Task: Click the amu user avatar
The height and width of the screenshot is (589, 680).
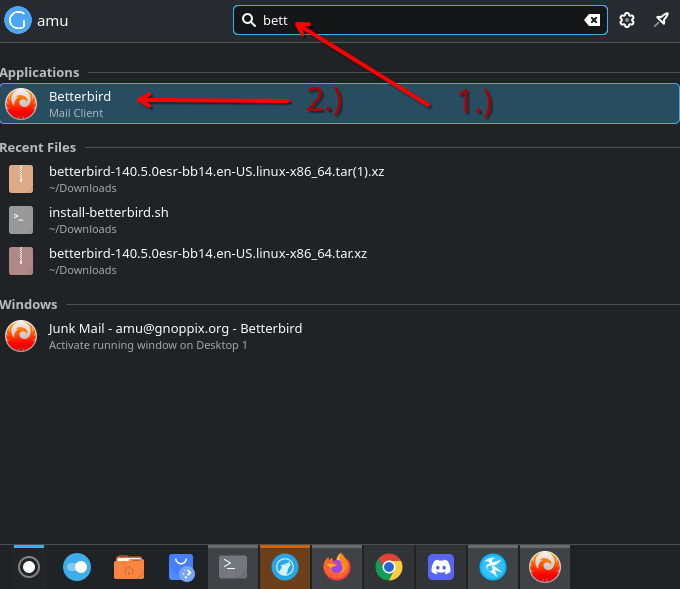Action: pyautogui.click(x=18, y=21)
